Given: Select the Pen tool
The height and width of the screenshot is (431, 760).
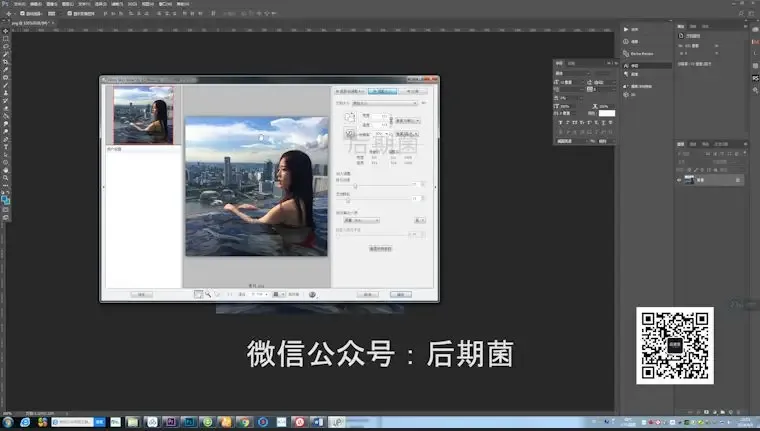Looking at the screenshot, I should (x=7, y=139).
